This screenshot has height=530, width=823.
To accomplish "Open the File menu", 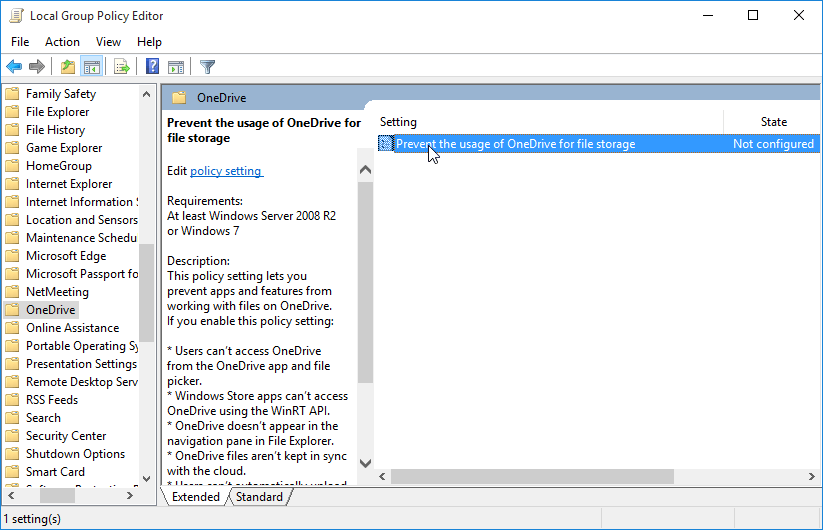I will click(20, 42).
